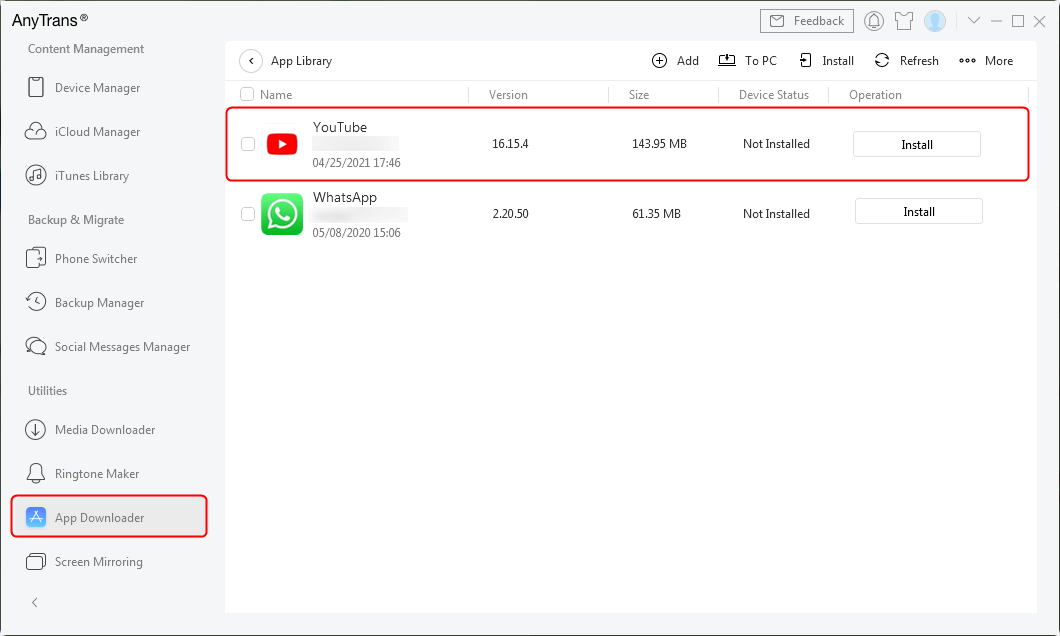Click the Phone Switcher icon

click(36, 258)
